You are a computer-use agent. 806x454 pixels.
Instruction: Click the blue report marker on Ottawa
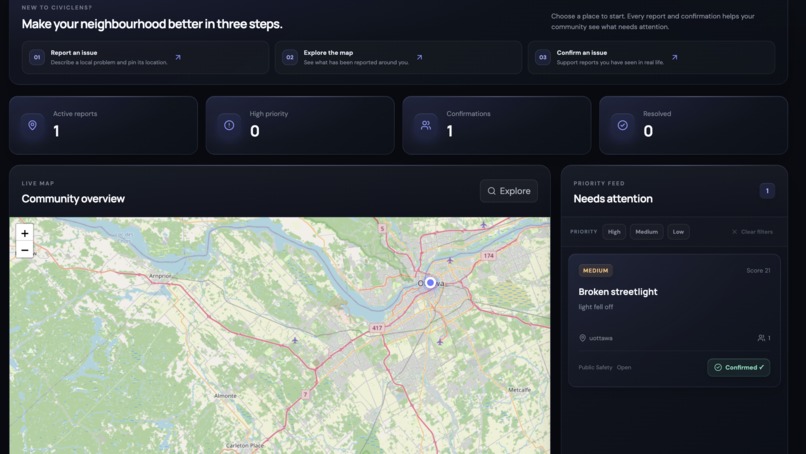pos(430,282)
